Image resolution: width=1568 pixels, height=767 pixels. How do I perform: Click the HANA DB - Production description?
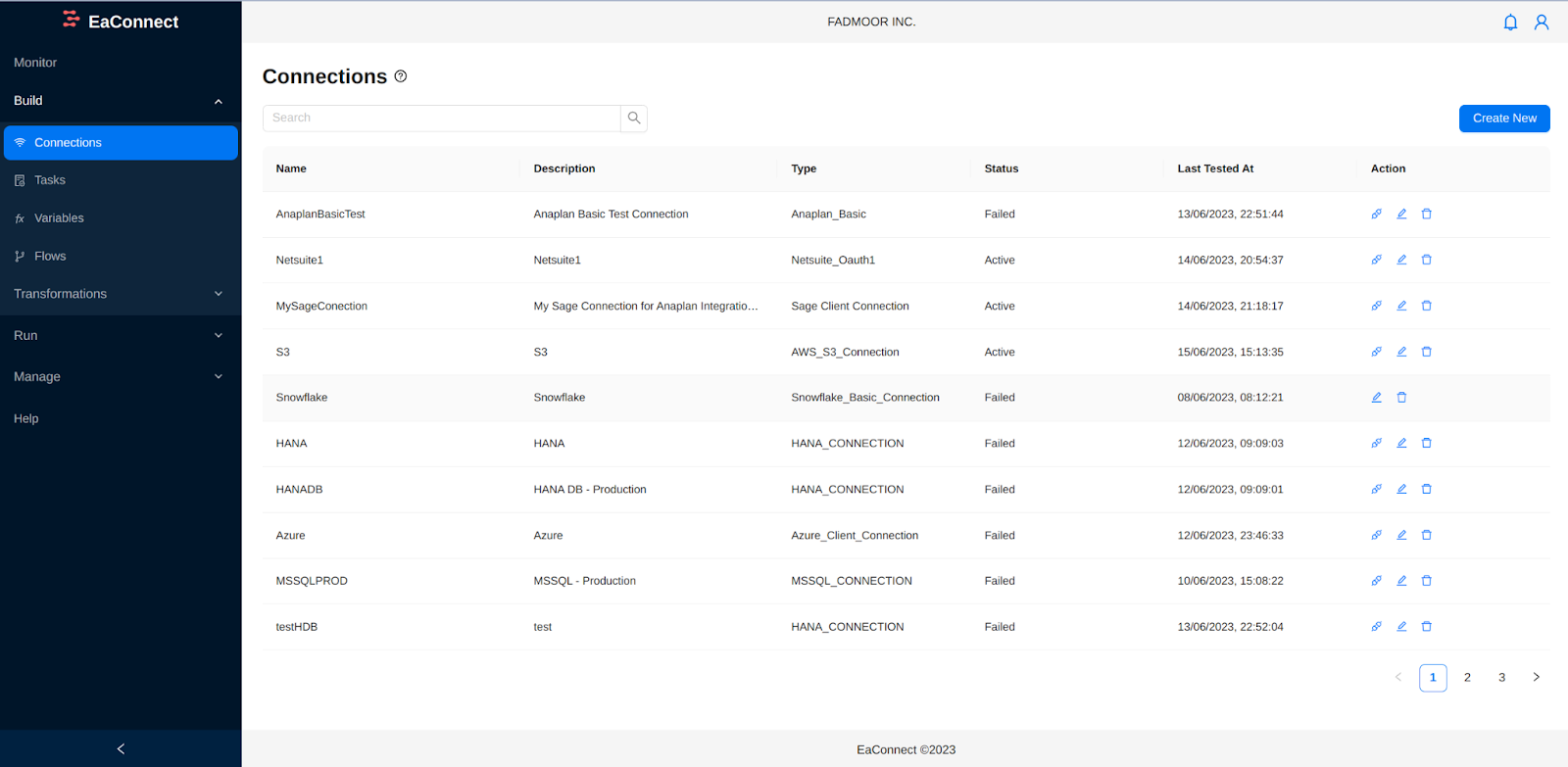coord(590,489)
